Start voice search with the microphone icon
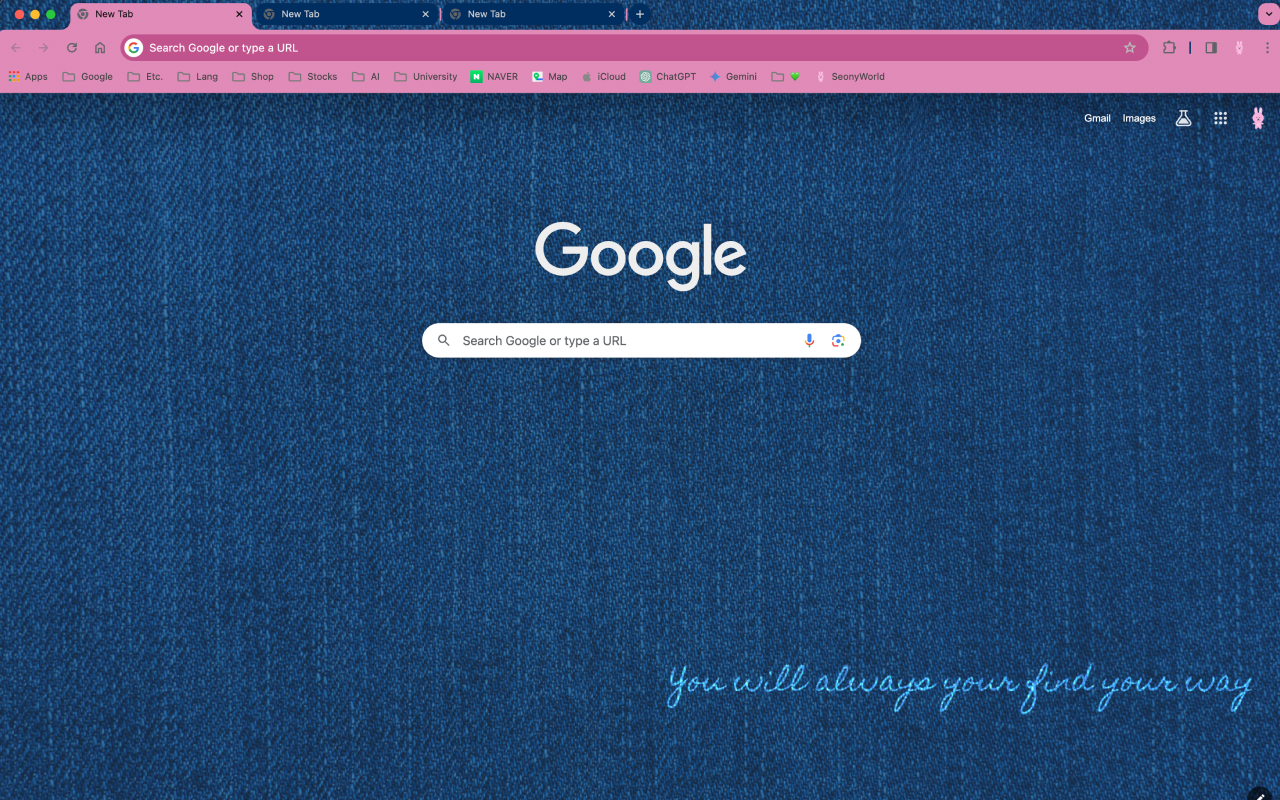The image size is (1280, 800). click(x=809, y=341)
